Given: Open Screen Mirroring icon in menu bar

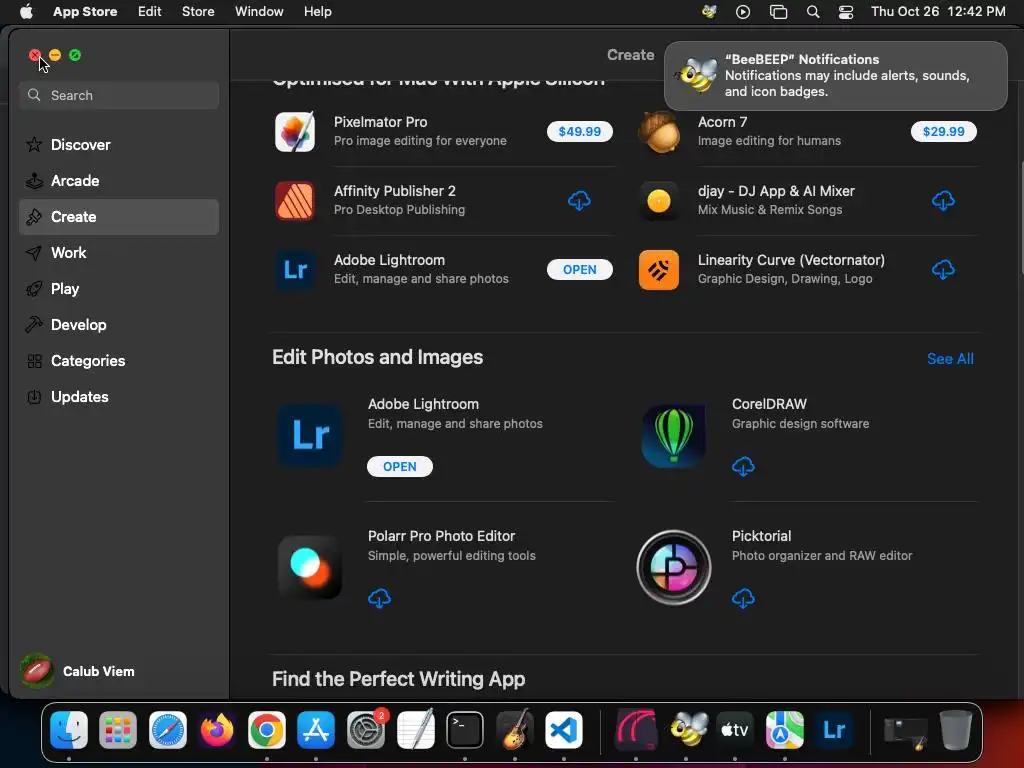Looking at the screenshot, I should [778, 12].
